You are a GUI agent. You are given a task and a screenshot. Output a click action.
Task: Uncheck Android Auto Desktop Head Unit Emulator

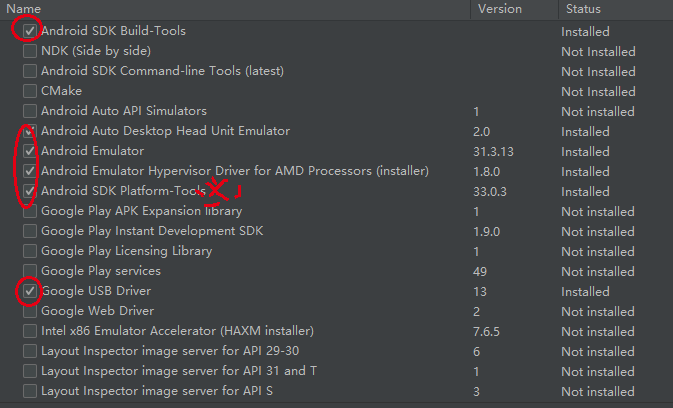pyautogui.click(x=30, y=131)
